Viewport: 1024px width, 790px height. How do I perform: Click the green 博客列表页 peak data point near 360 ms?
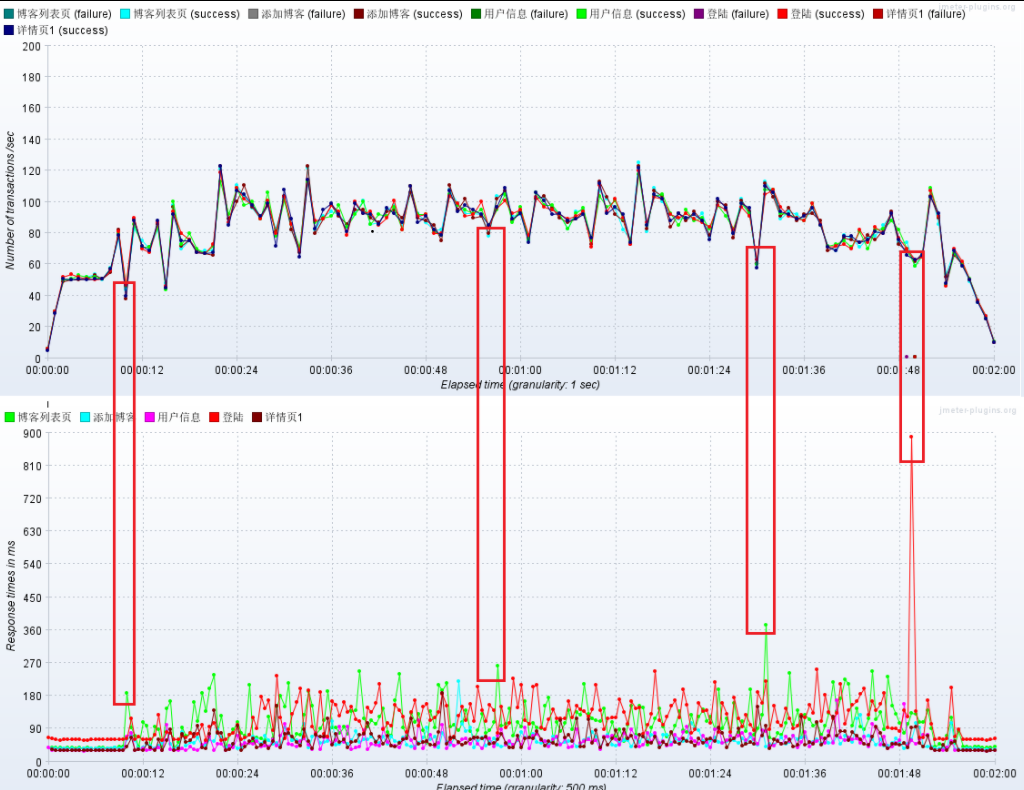coord(766,625)
